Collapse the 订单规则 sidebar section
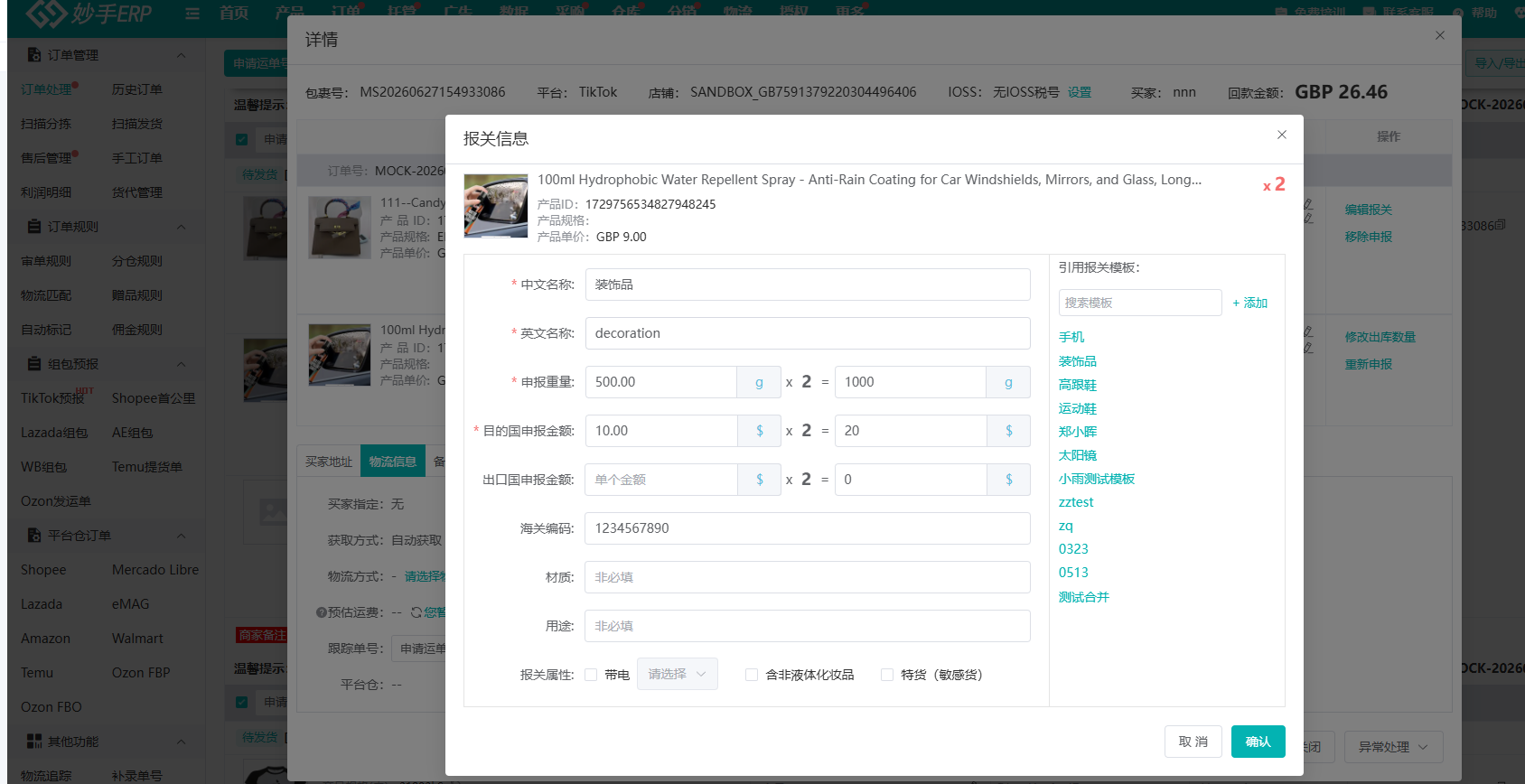 pos(181,227)
